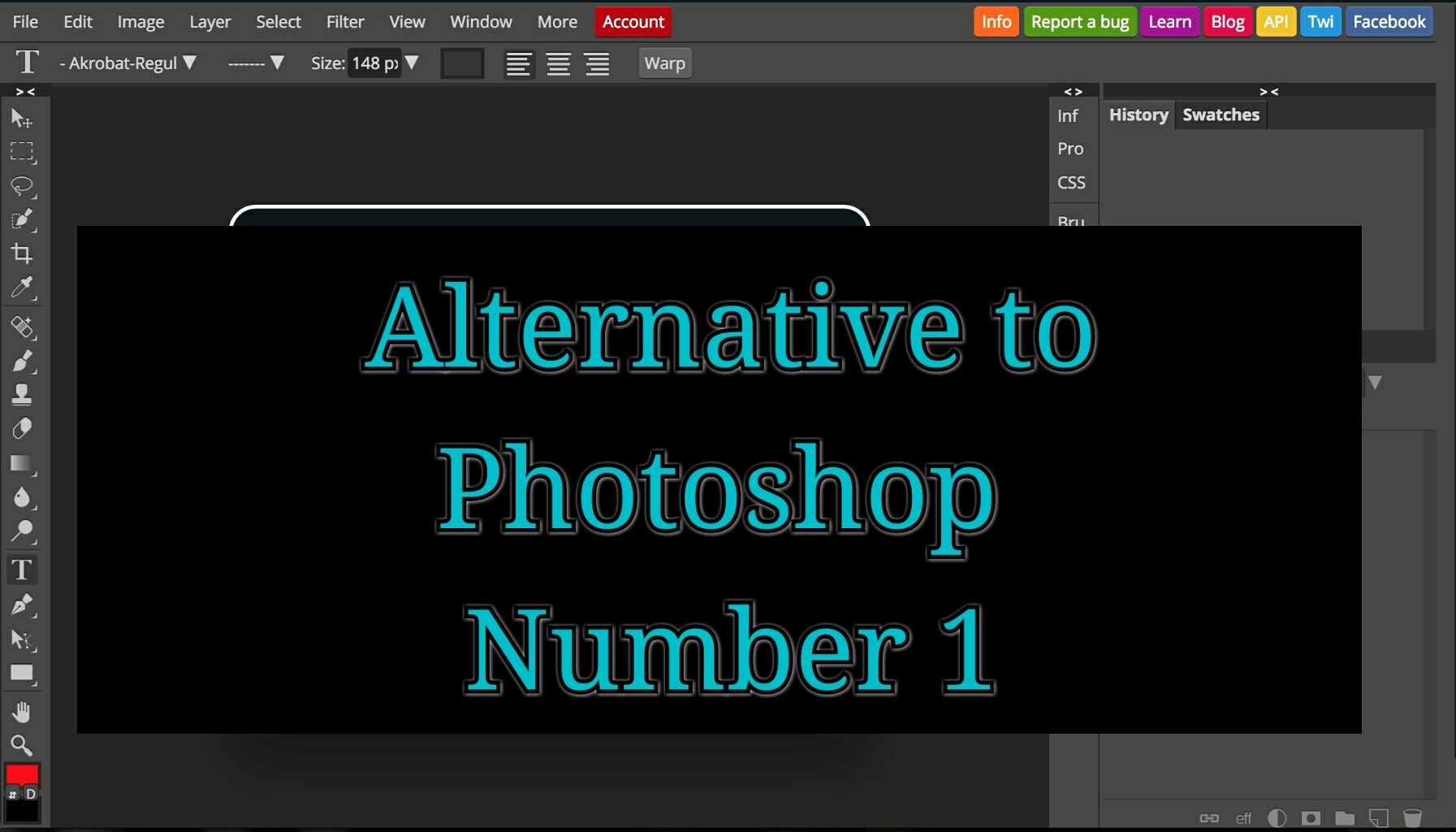Select the Lasso tool
The width and height of the screenshot is (1456, 832).
click(x=22, y=186)
